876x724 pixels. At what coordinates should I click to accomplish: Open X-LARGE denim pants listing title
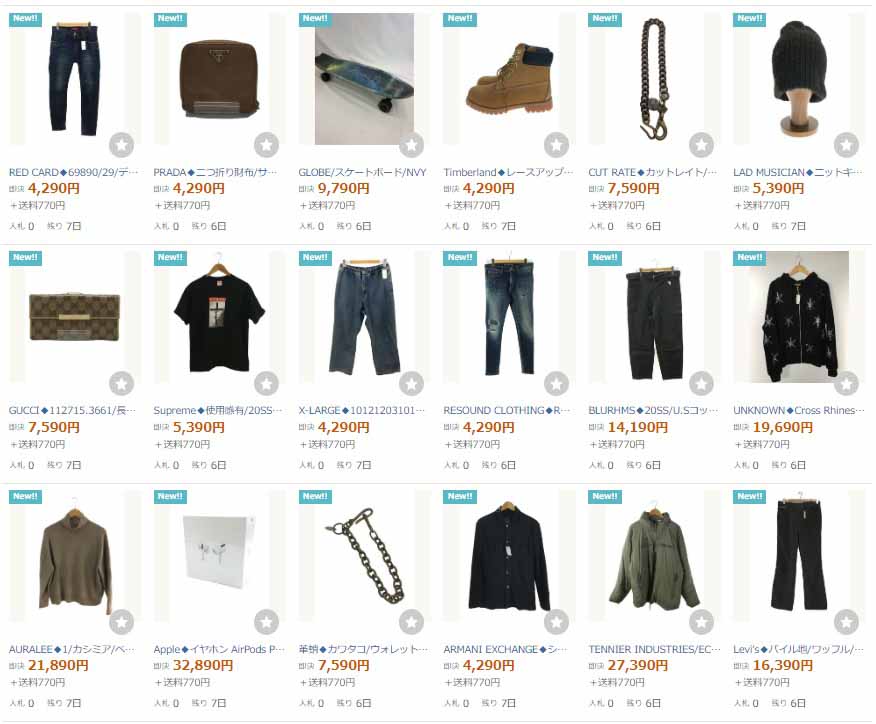(361, 411)
